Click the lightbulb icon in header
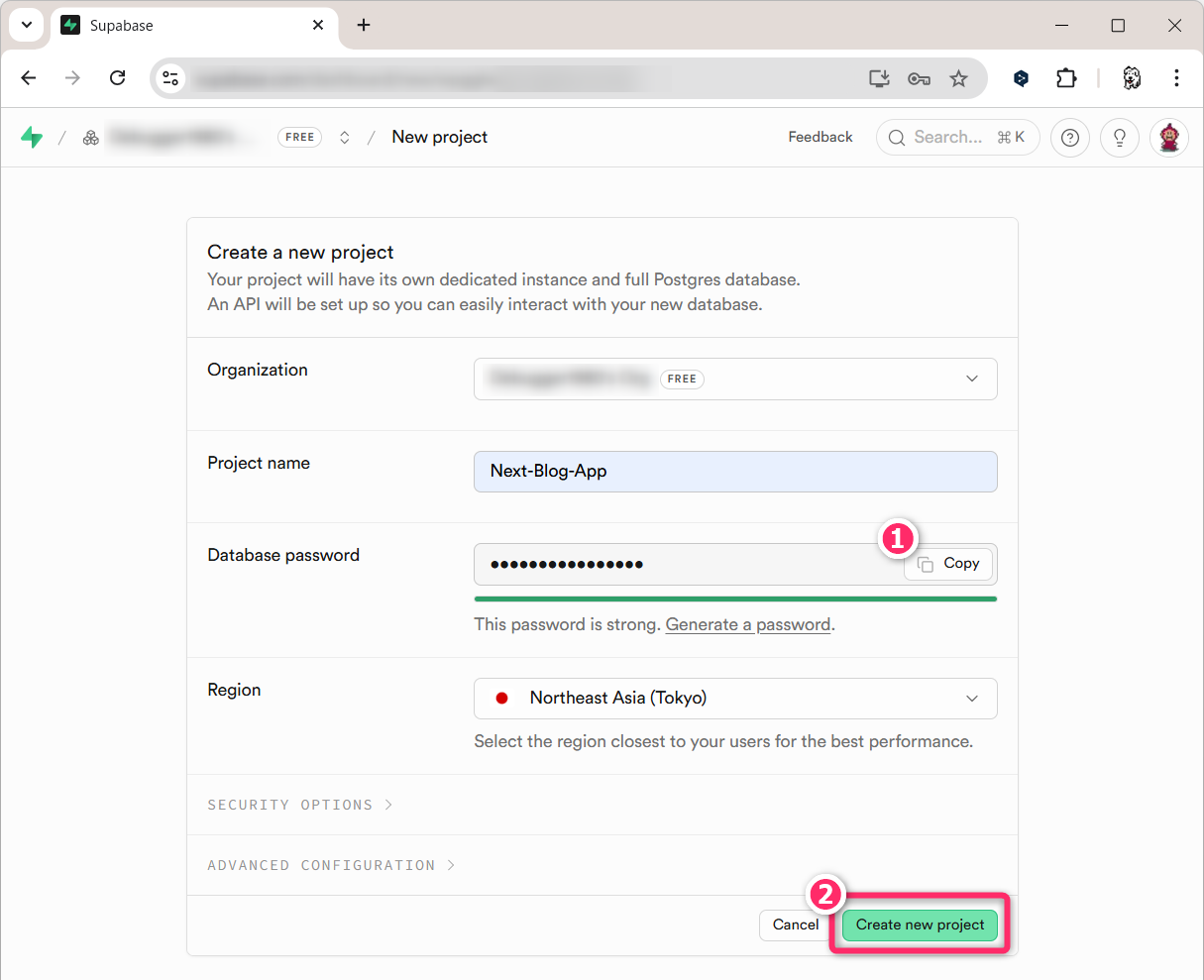The width and height of the screenshot is (1204, 980). coord(1120,138)
